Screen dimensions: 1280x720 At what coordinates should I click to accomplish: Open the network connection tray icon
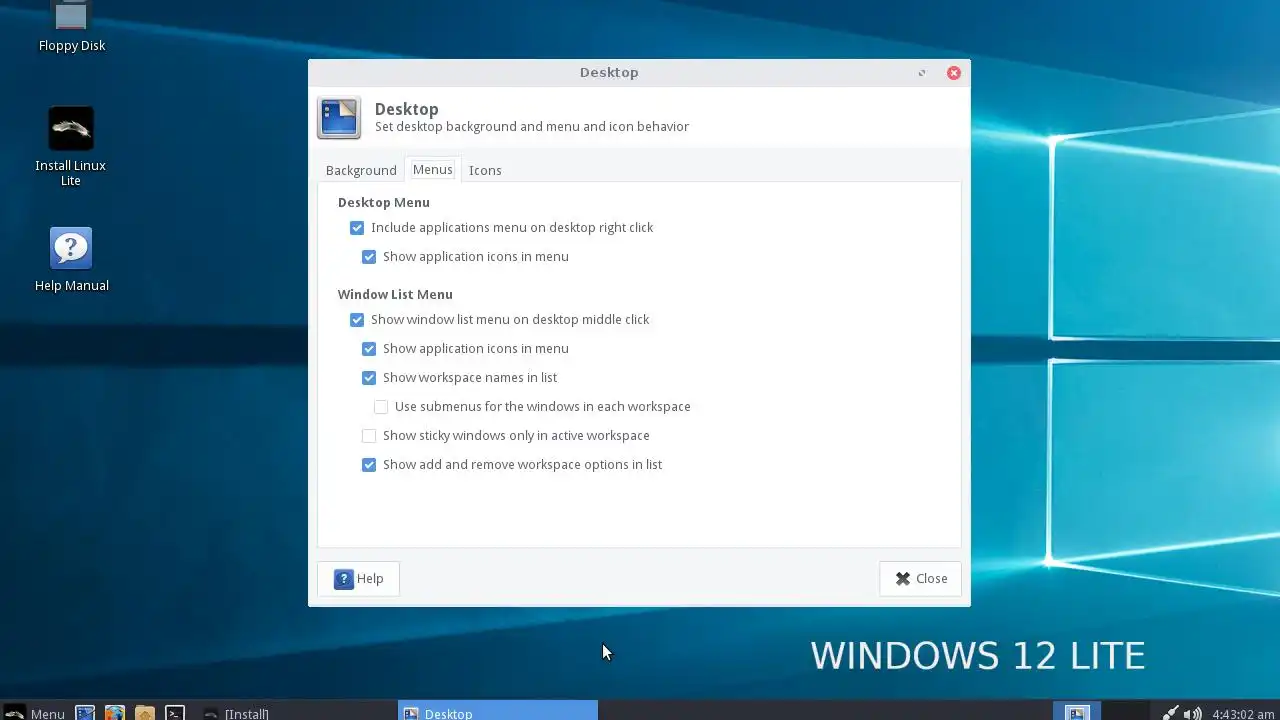pos(1170,713)
